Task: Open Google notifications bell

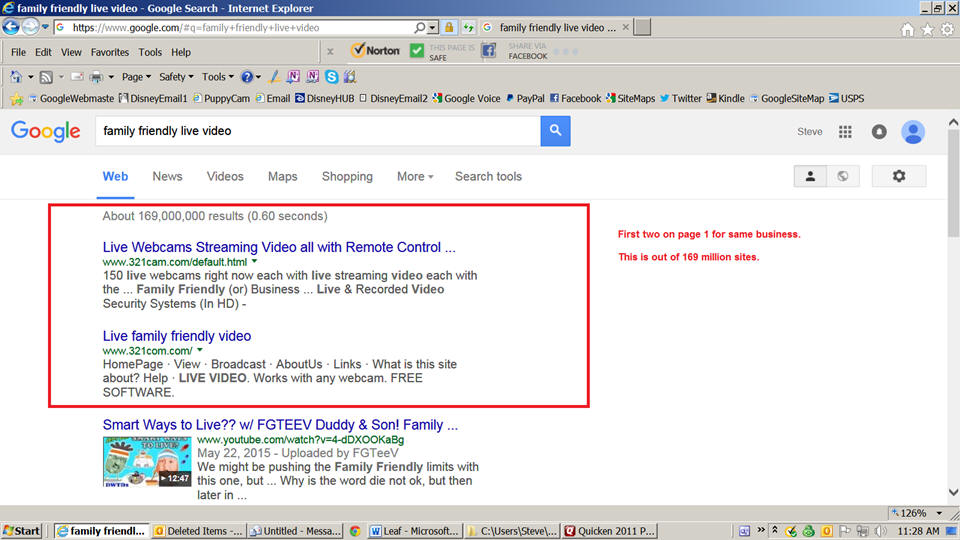Action: coord(879,132)
